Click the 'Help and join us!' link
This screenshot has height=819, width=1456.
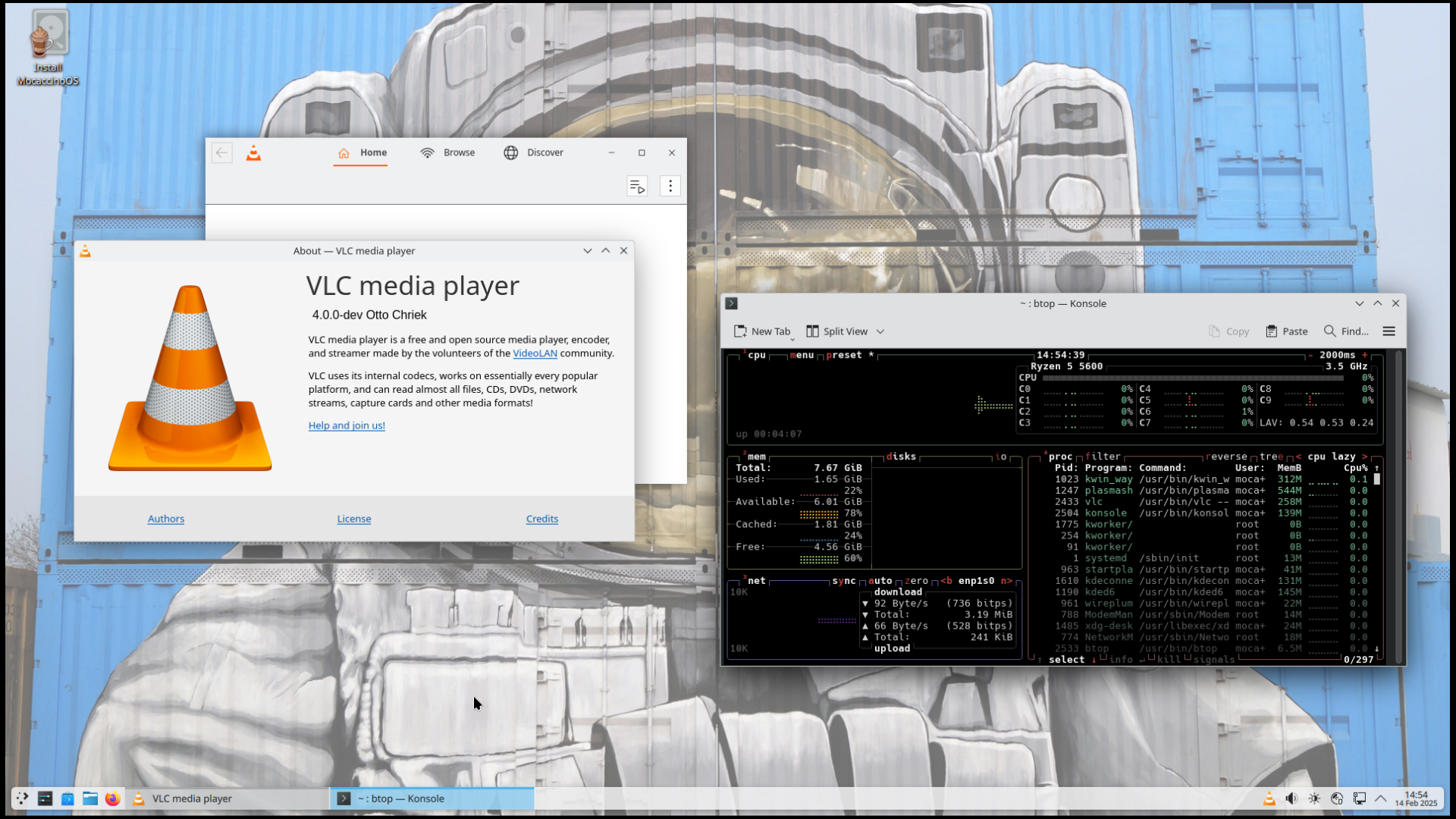[x=347, y=425]
